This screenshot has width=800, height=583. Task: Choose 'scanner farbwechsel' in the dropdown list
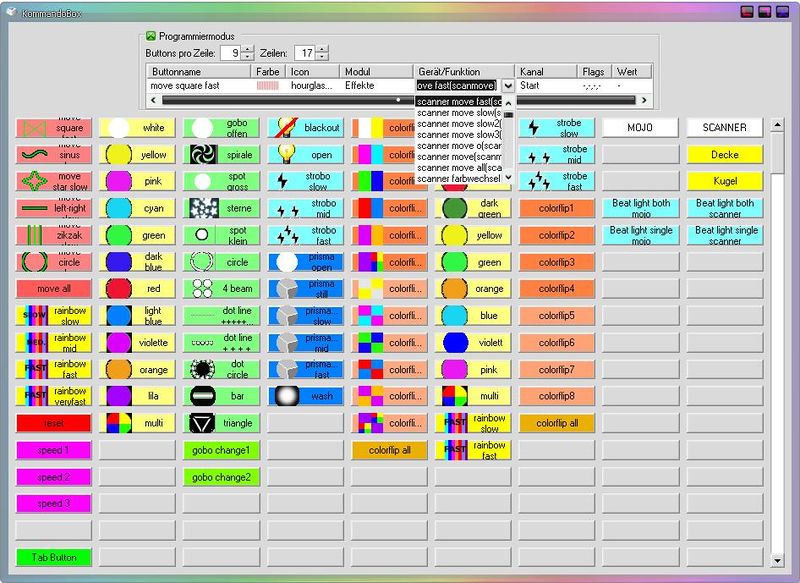click(x=458, y=180)
